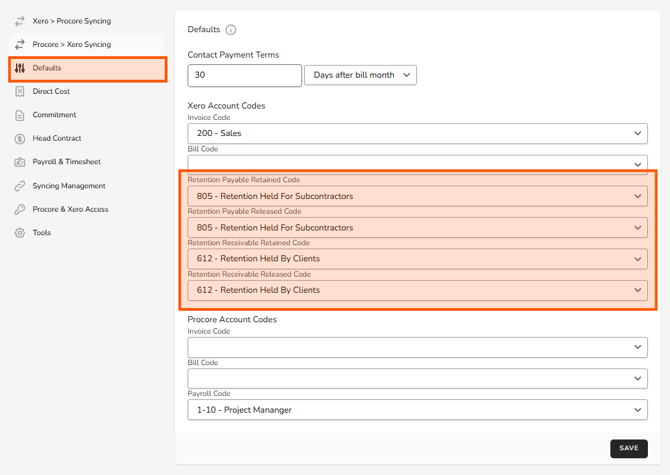This screenshot has height=475, width=670.
Task: Click the Xero Account Codes heading
Action: (x=226, y=106)
